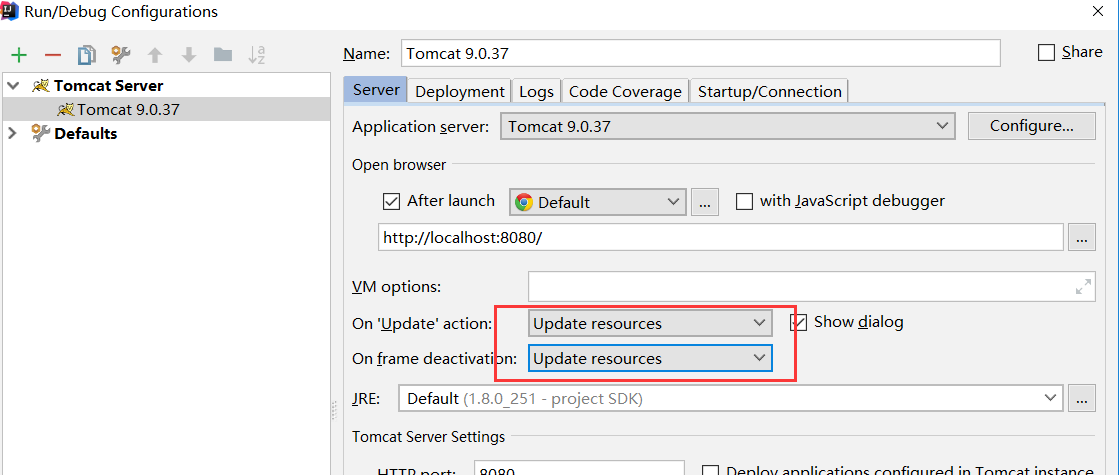The image size is (1119, 475).
Task: Open the On frame deactivation dropdown
Action: (650, 358)
